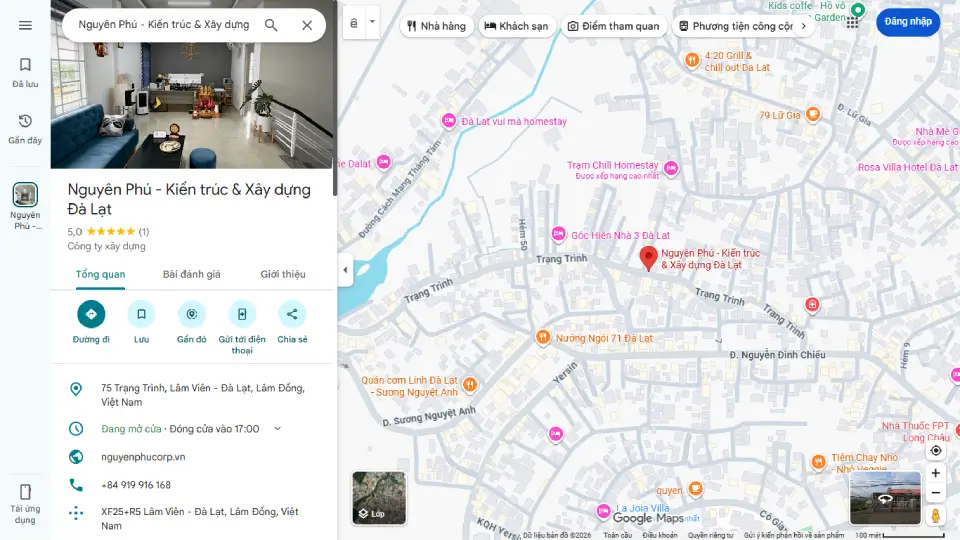This screenshot has height=540, width=960.
Task: Zoom out with minus button
Action: tap(936, 493)
